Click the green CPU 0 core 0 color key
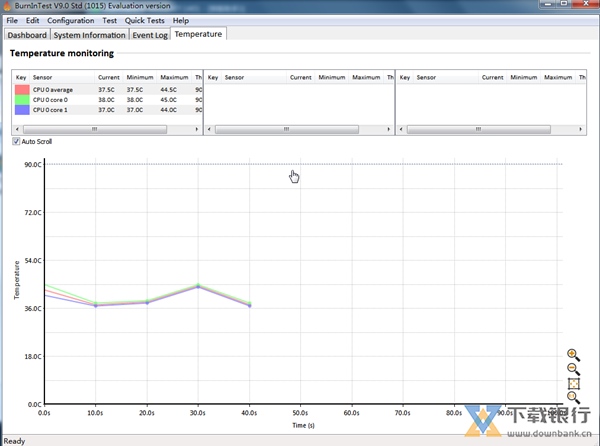 tap(22, 99)
